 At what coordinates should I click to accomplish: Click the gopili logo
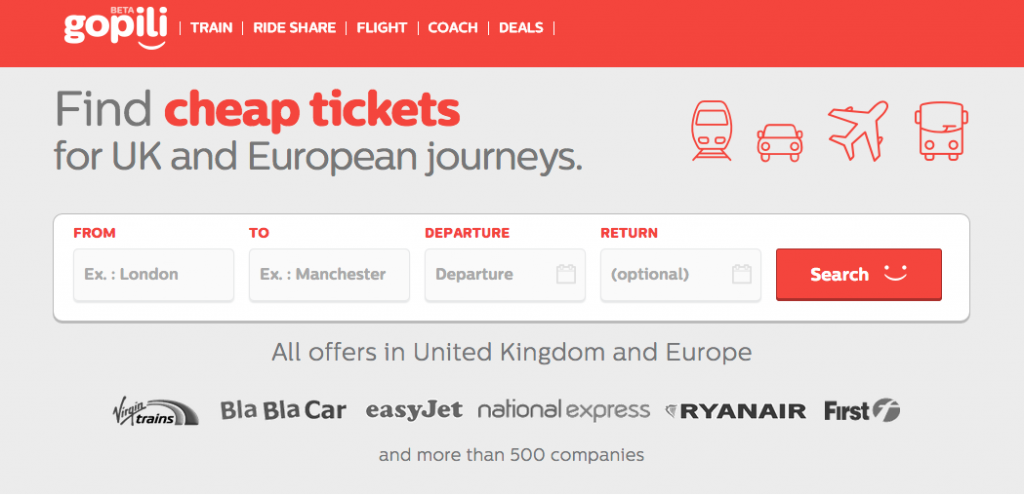(116, 27)
